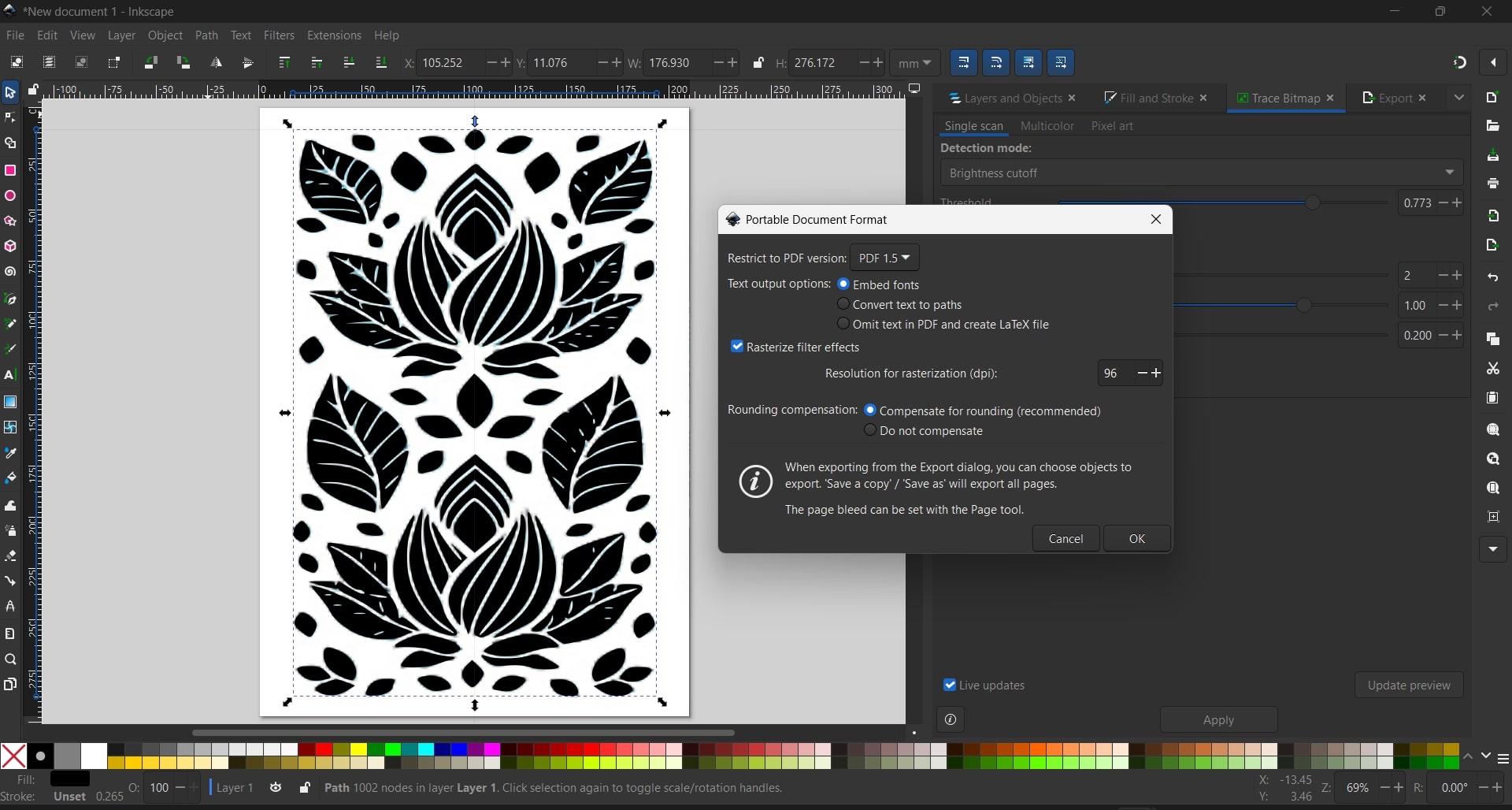The image size is (1512, 810).
Task: Select the Eraser tool
Action: tap(10, 555)
